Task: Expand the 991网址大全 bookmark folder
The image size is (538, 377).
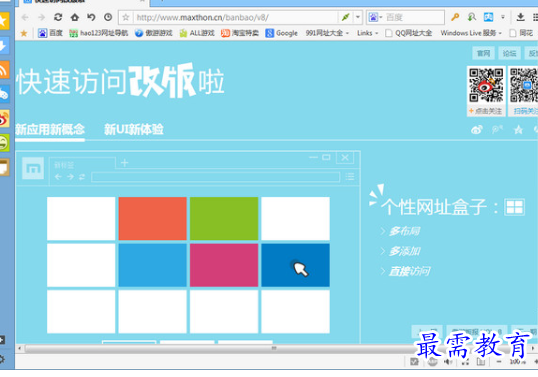Action: click(x=327, y=33)
